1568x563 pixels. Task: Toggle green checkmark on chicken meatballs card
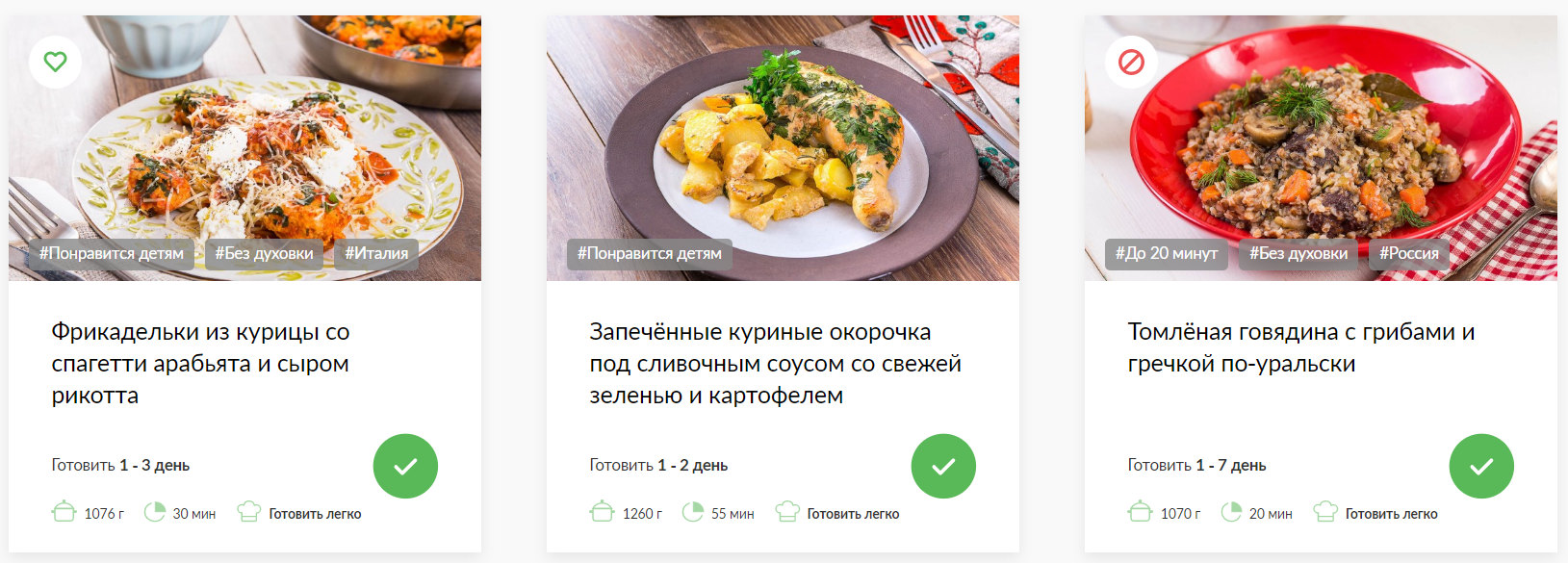[x=405, y=466]
